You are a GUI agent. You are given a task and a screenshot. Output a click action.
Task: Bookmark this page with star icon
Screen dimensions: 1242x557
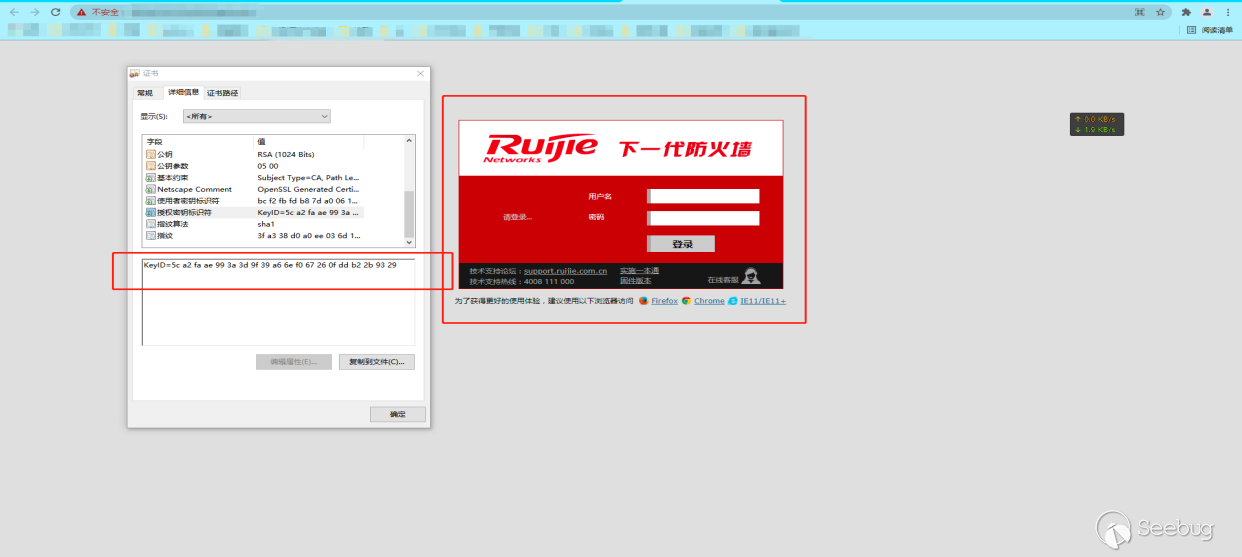pyautogui.click(x=1160, y=12)
